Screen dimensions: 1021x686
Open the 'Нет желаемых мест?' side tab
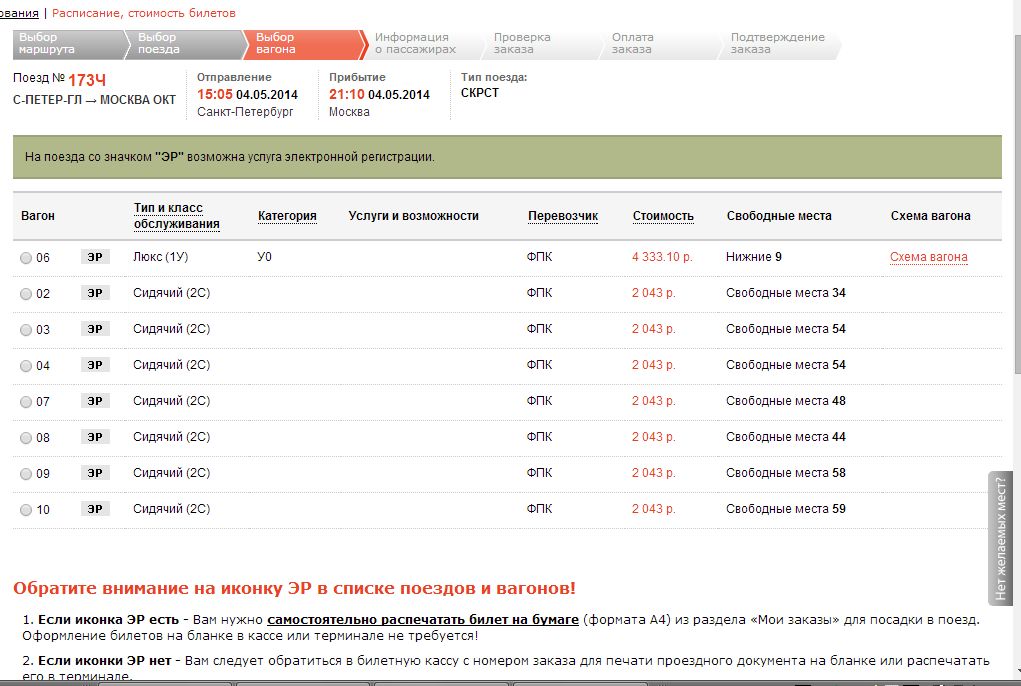pyautogui.click(x=1003, y=538)
